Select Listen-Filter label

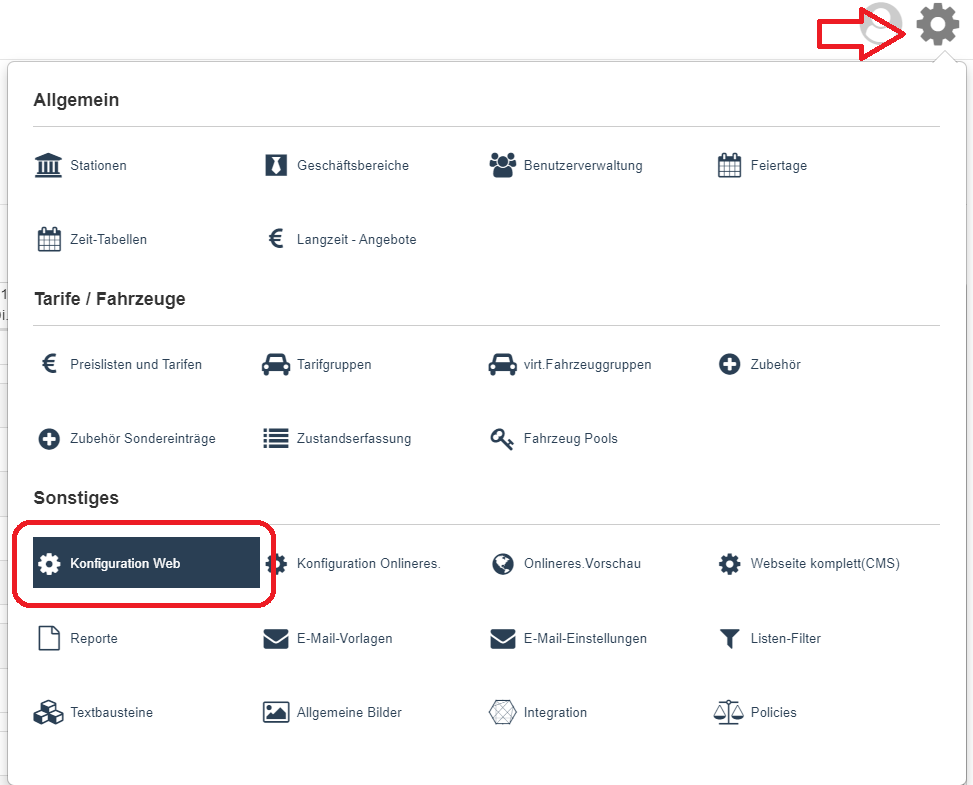(786, 639)
